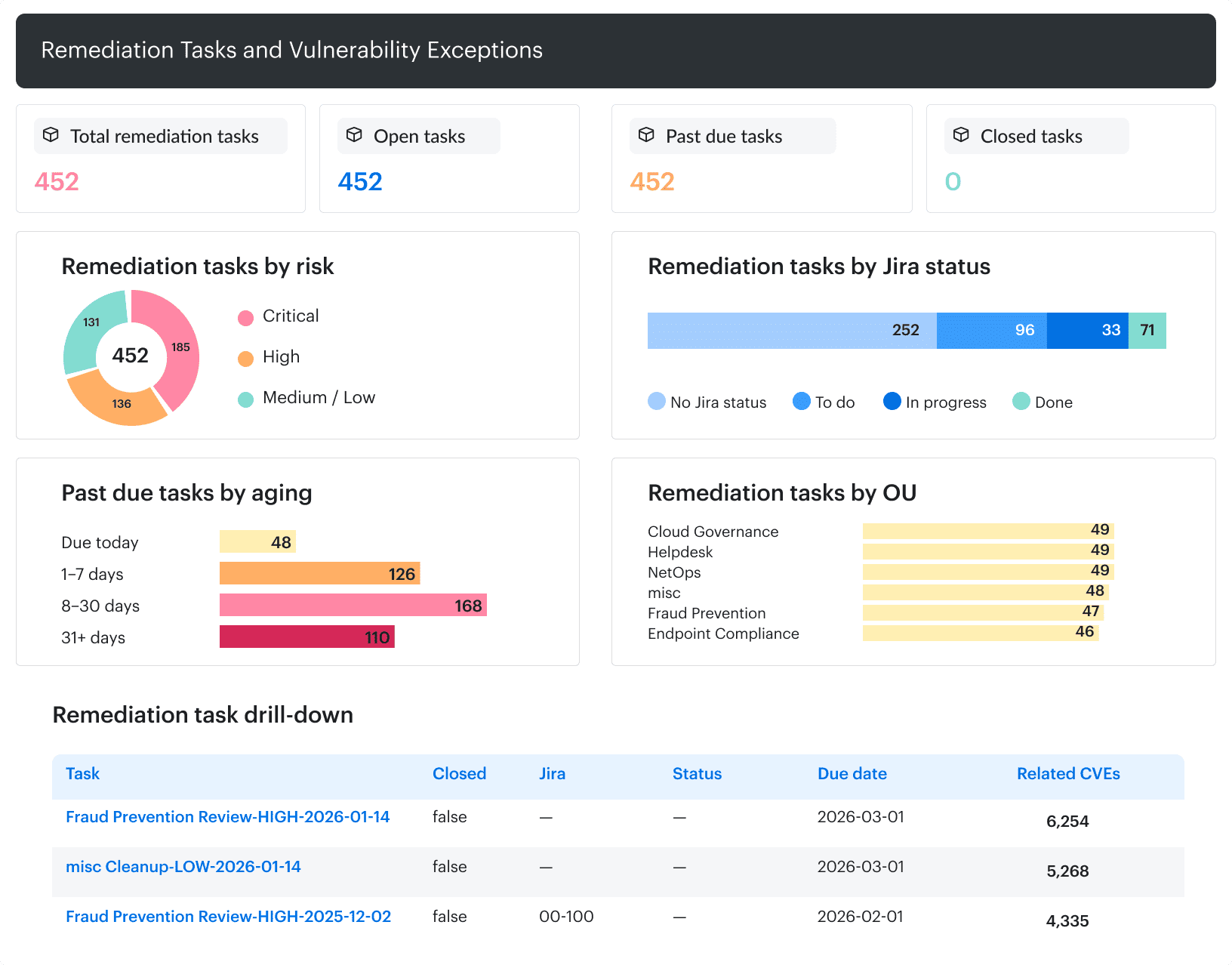Sort by the Closed column header
Image resolution: width=1232 pixels, height=965 pixels.
[459, 773]
